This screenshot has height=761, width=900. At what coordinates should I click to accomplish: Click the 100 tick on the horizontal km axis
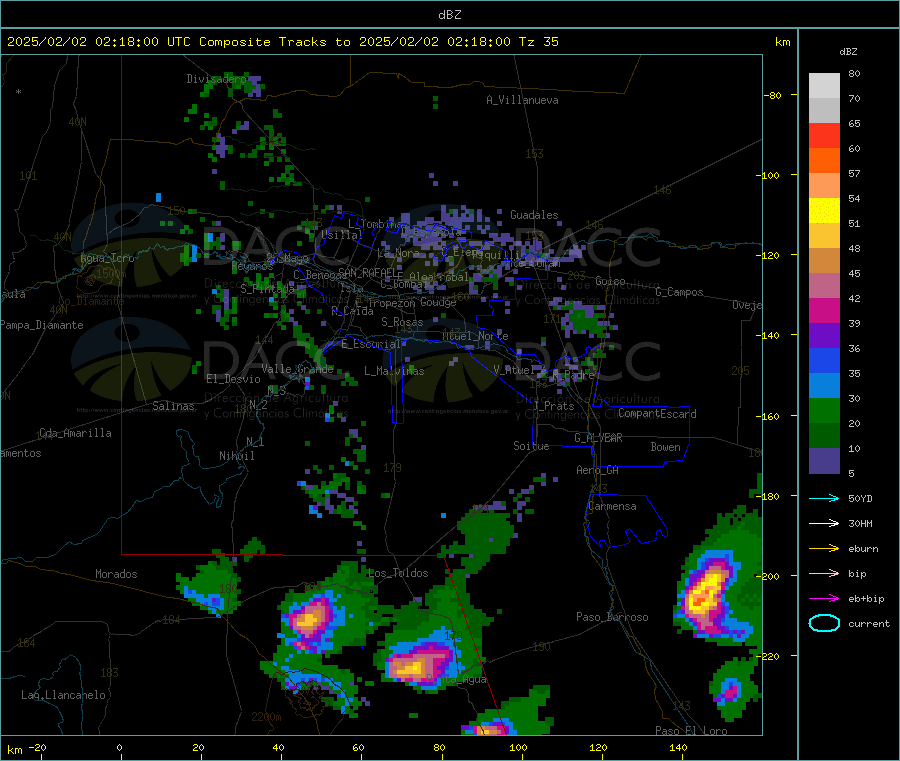[518, 747]
